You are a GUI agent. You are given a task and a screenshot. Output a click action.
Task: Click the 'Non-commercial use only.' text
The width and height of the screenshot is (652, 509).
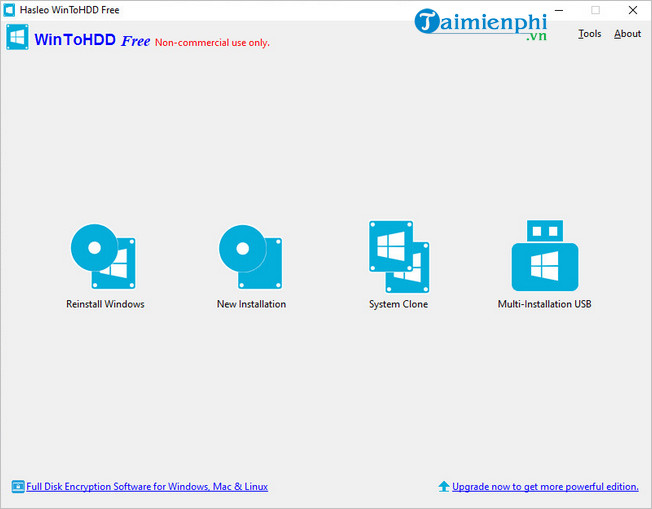pyautogui.click(x=212, y=42)
